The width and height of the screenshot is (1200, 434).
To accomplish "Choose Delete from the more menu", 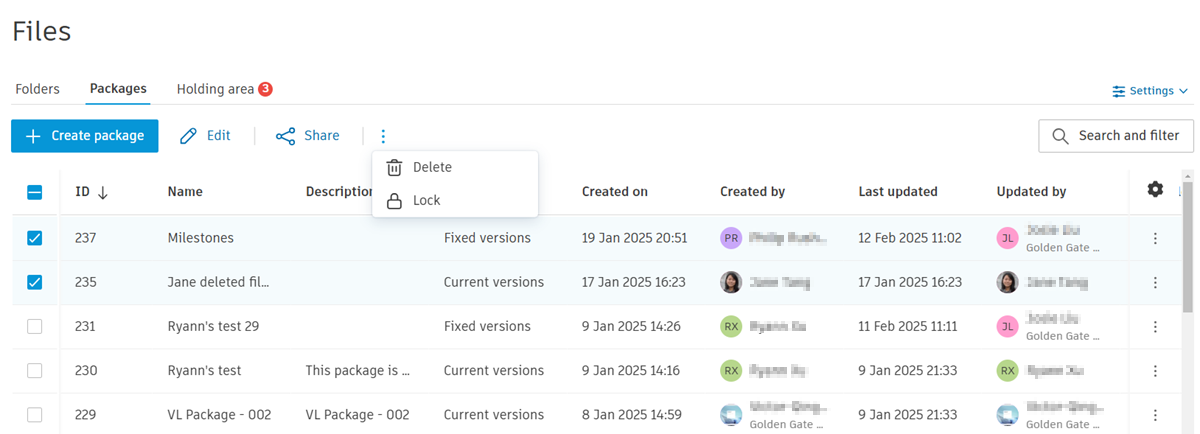I will (432, 167).
